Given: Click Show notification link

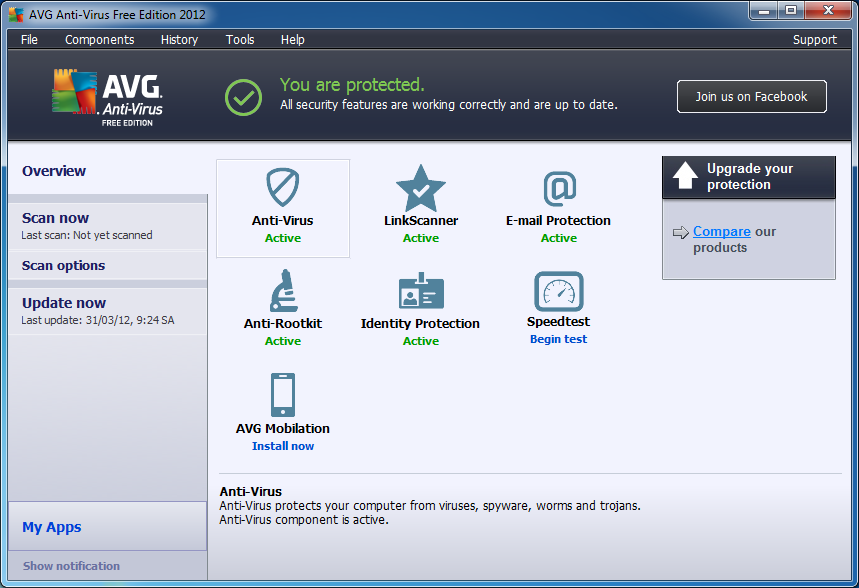Looking at the screenshot, I should pyautogui.click(x=71, y=566).
